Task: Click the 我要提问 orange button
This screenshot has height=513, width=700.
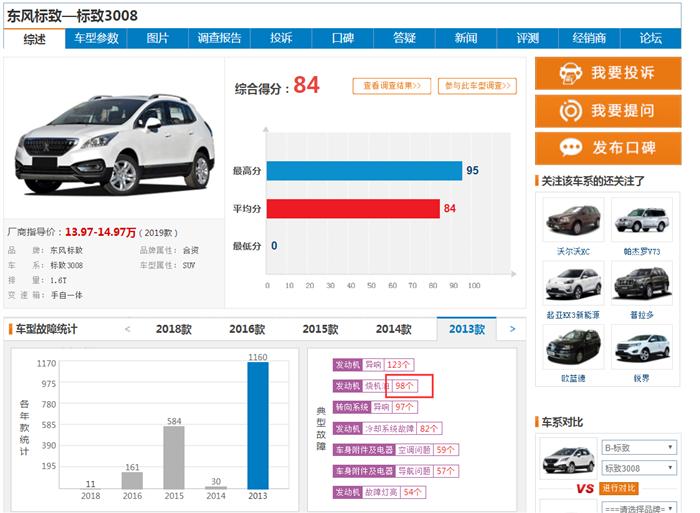Action: click(608, 111)
